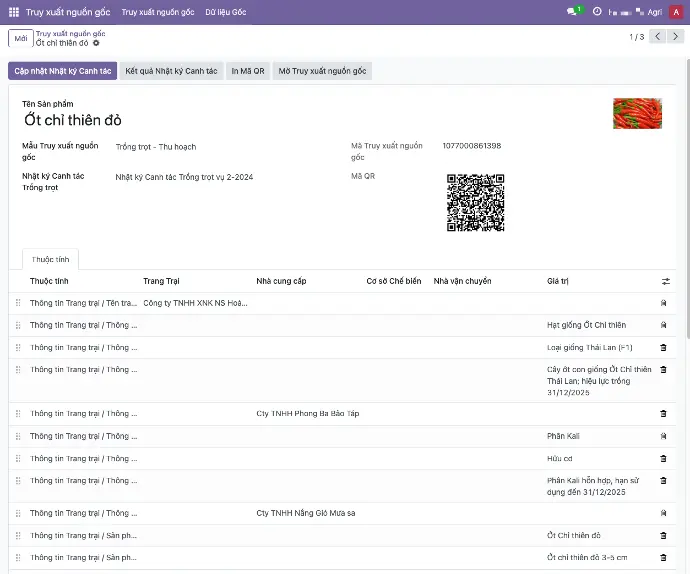
Task: Open the 'Trồng trọt - Thu hoạch' template field
Action: click(x=155, y=147)
